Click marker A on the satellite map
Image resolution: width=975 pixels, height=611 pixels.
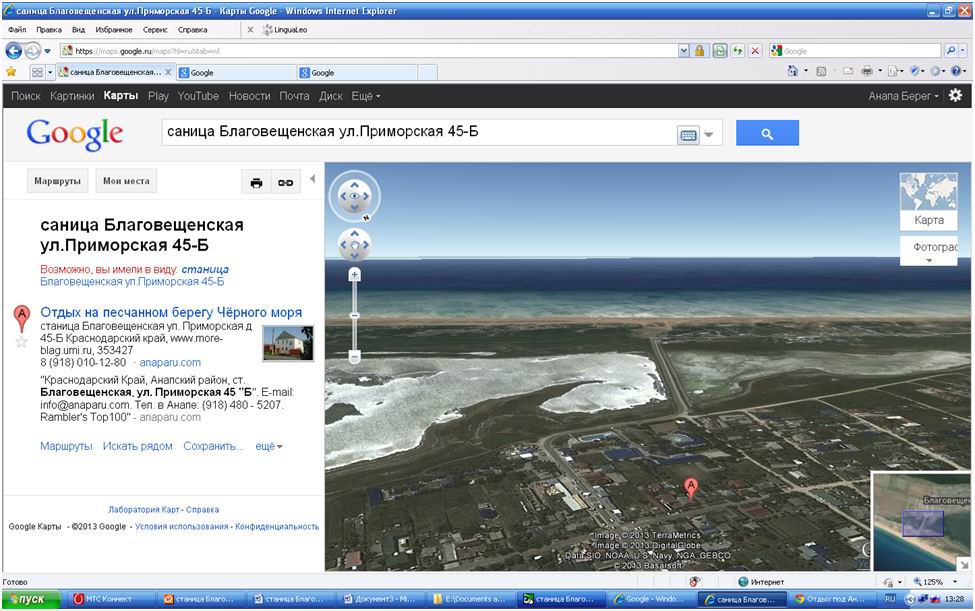click(690, 488)
